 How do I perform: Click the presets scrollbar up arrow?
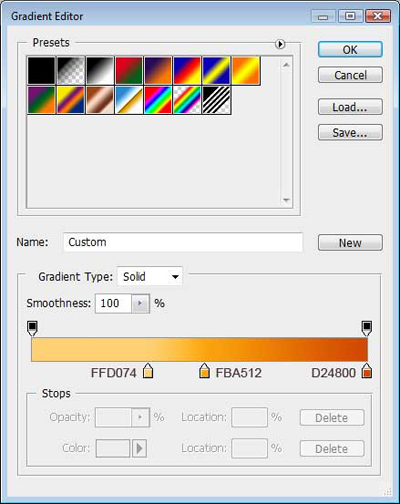286,65
